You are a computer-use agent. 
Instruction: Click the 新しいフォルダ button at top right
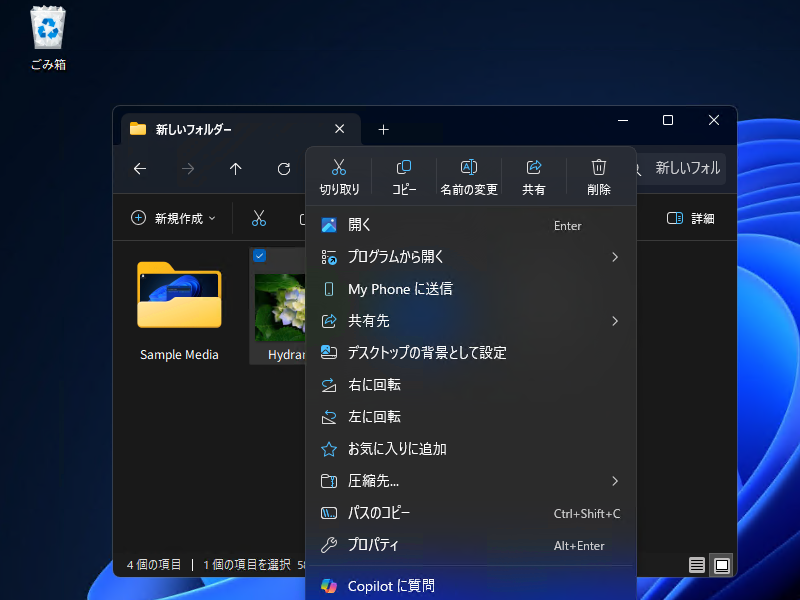[x=690, y=168]
